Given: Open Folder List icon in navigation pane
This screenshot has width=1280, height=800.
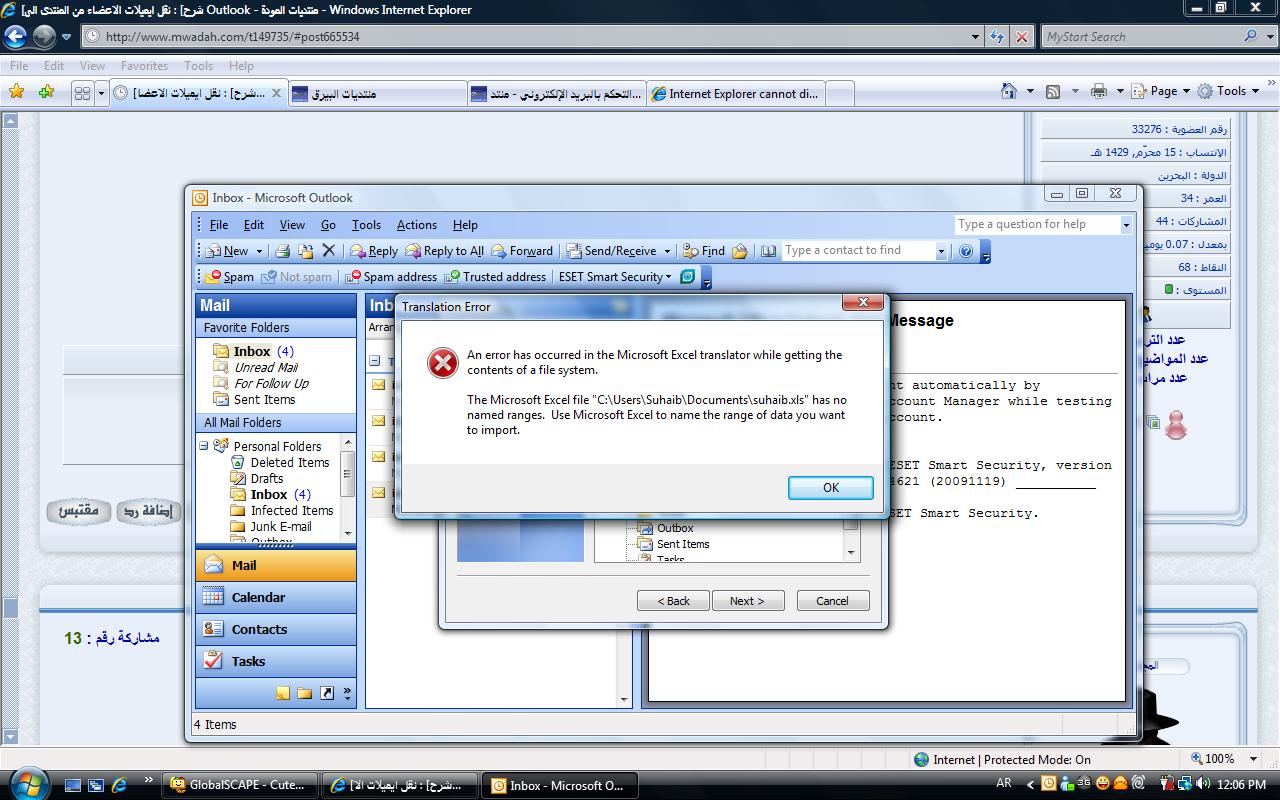Looking at the screenshot, I should [x=304, y=693].
